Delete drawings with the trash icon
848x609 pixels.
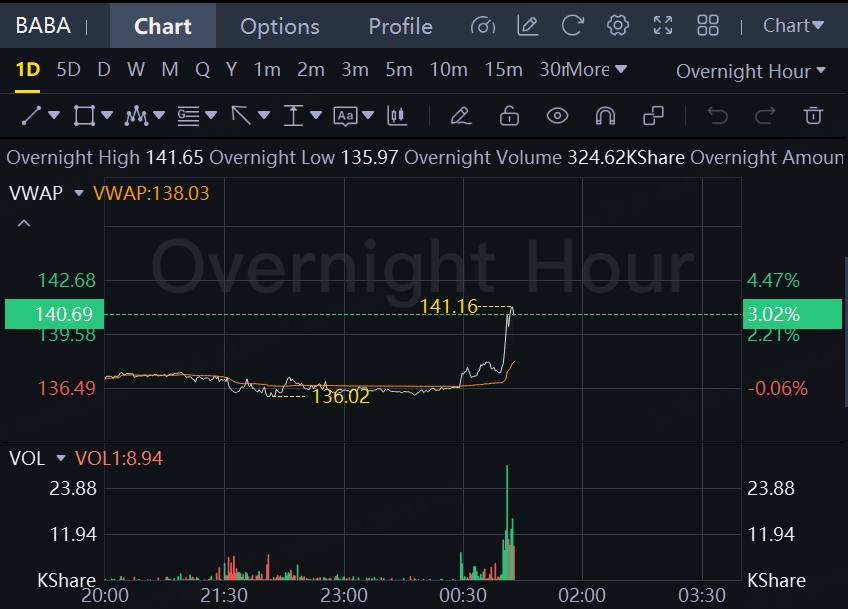[x=813, y=116]
